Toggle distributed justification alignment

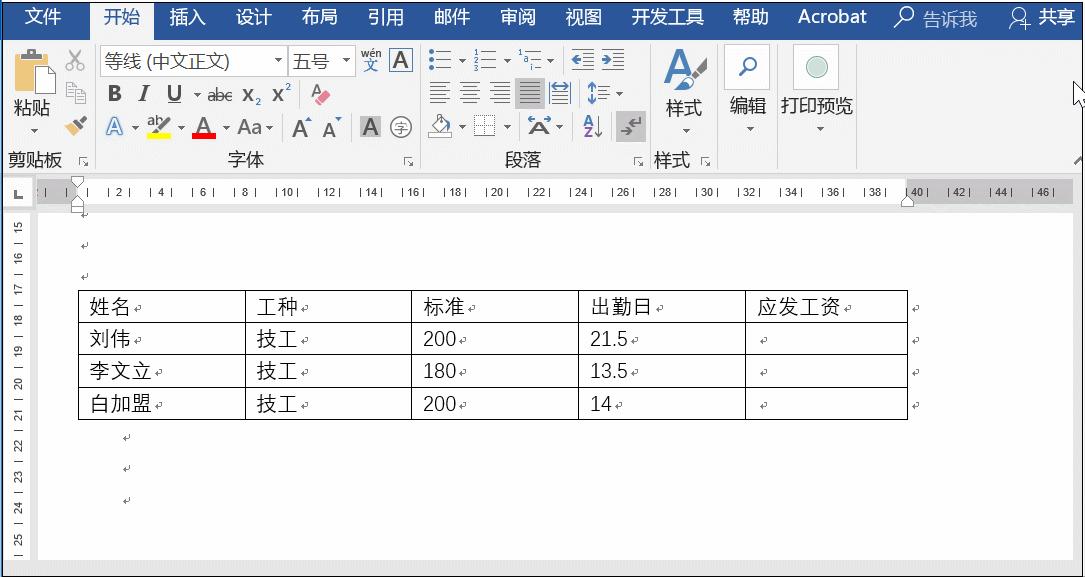[x=560, y=93]
